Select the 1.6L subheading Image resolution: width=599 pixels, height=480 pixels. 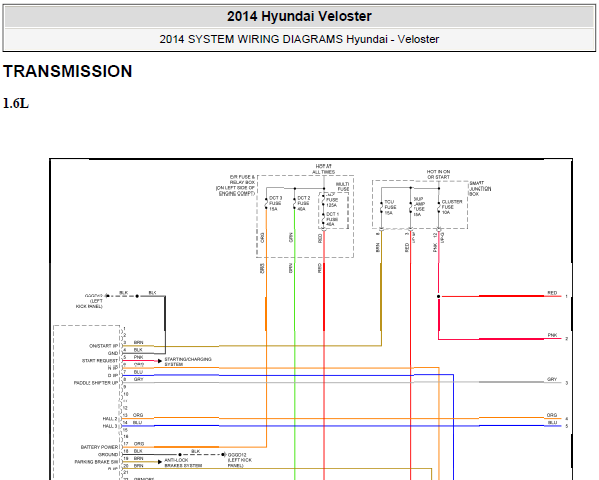[x=16, y=103]
